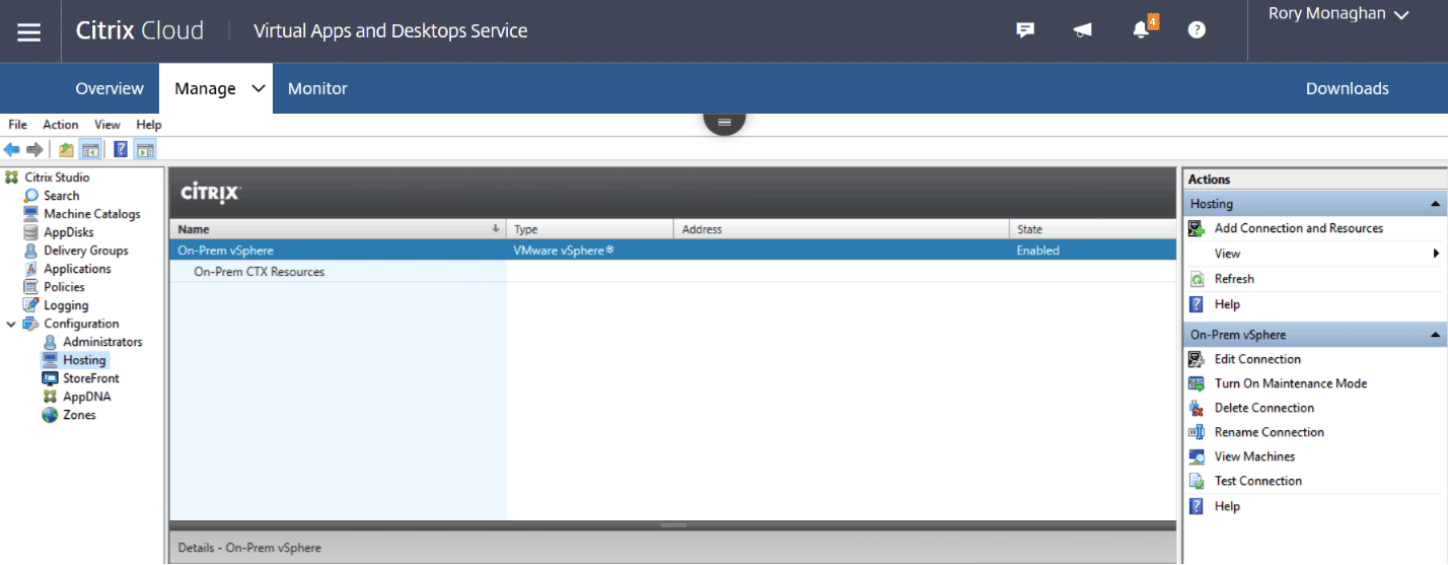Go forward with the gray arrow
Viewport: 1448px width, 565px height.
coord(35,150)
